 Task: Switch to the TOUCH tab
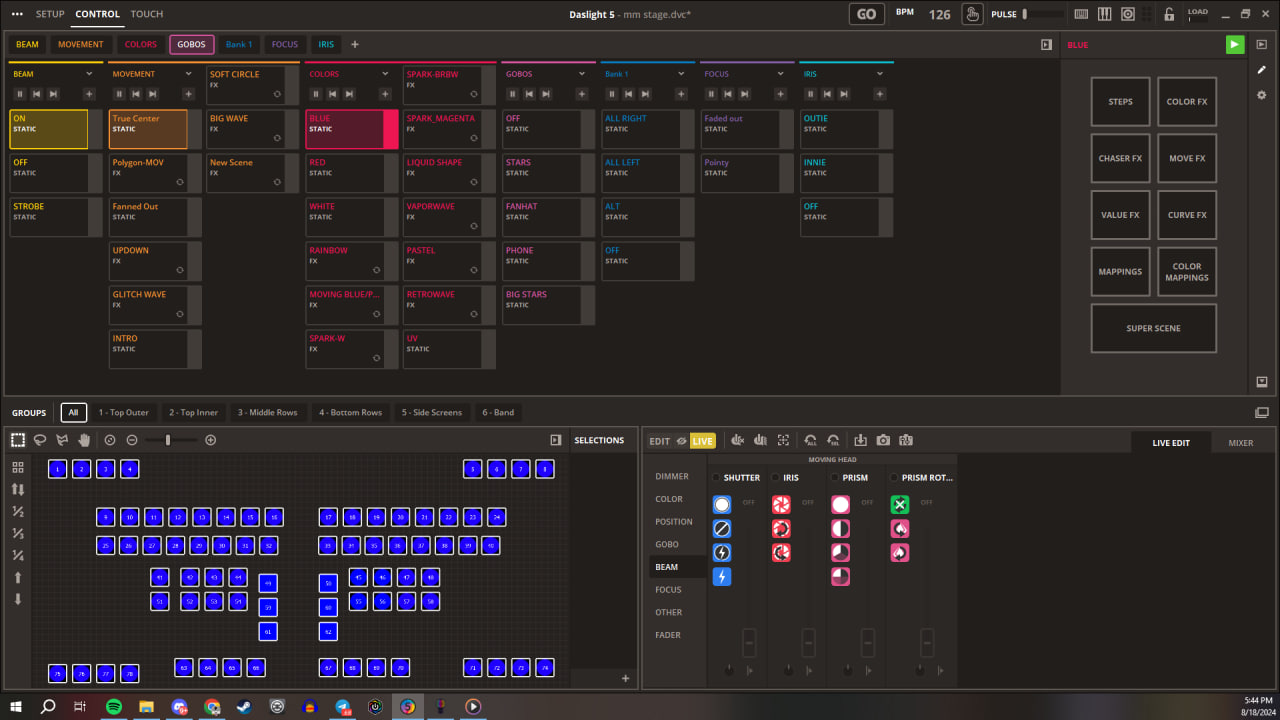(147, 14)
